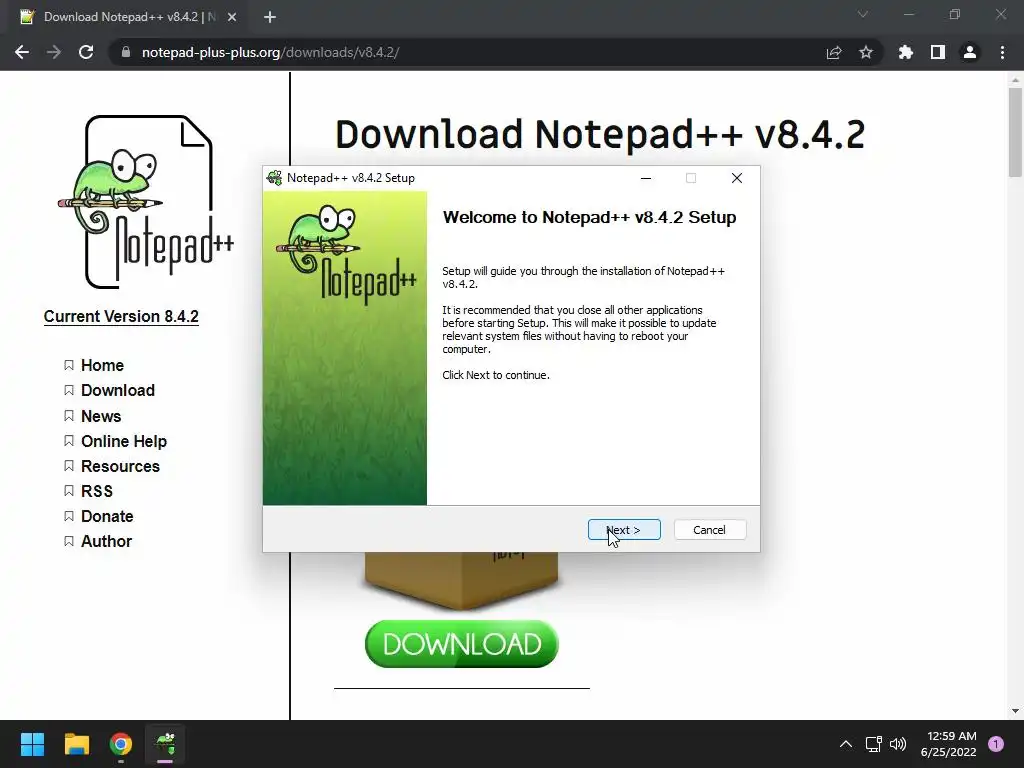Open the Chrome extensions puzzle icon
The image size is (1024, 768).
coord(906,52)
